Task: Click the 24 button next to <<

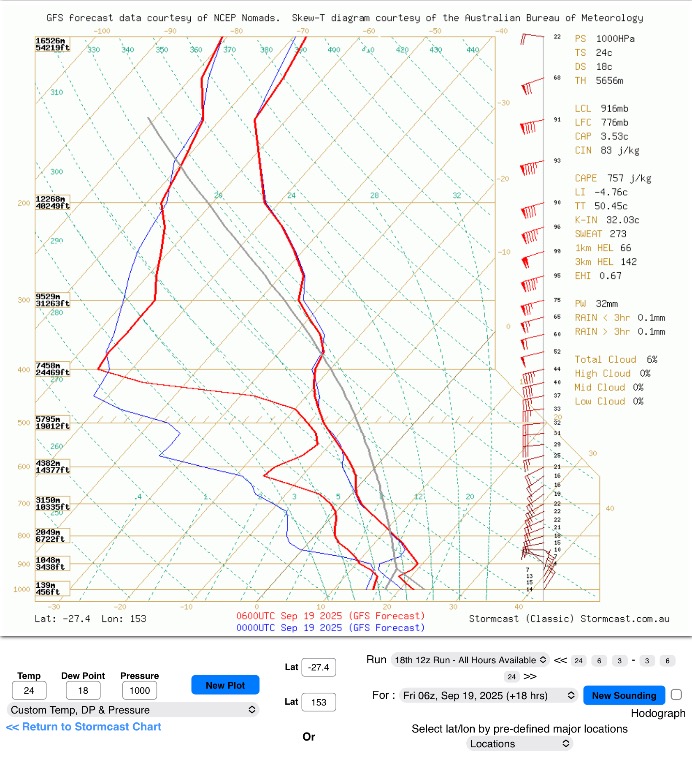Action: [578, 660]
